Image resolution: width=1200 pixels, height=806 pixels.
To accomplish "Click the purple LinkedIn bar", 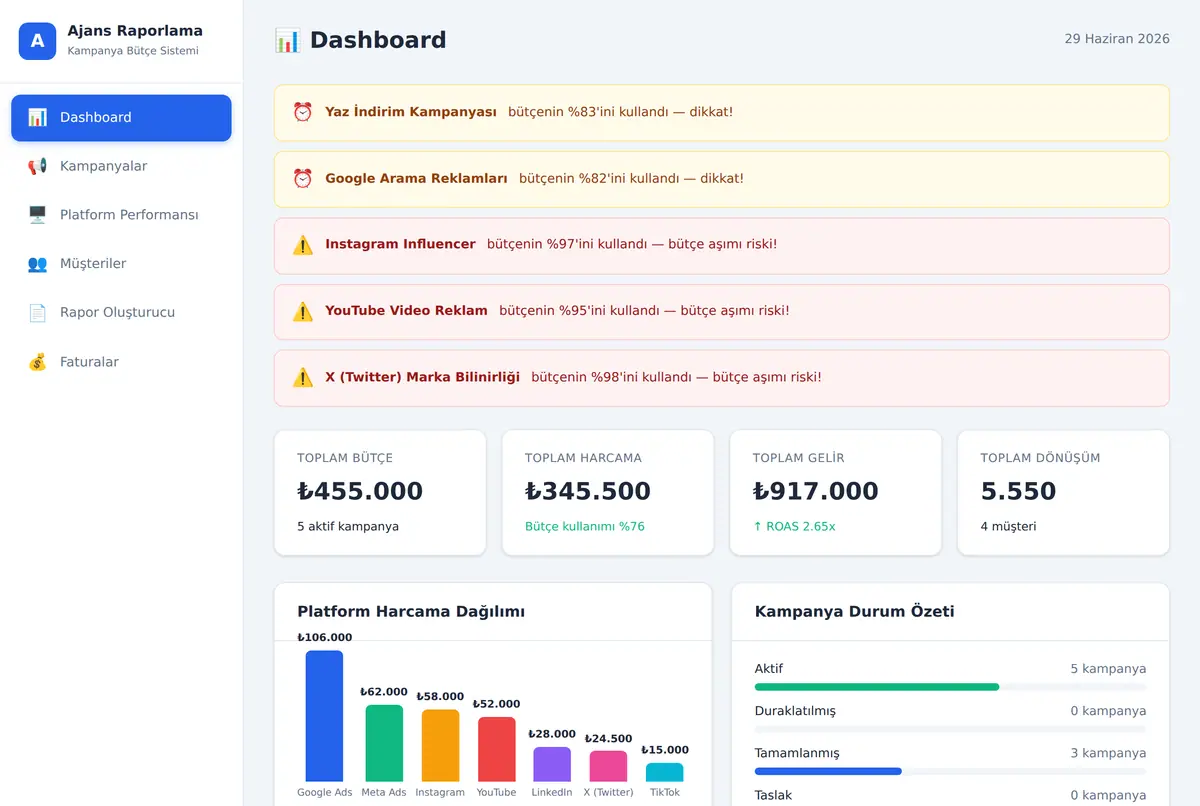I will click(x=552, y=764).
